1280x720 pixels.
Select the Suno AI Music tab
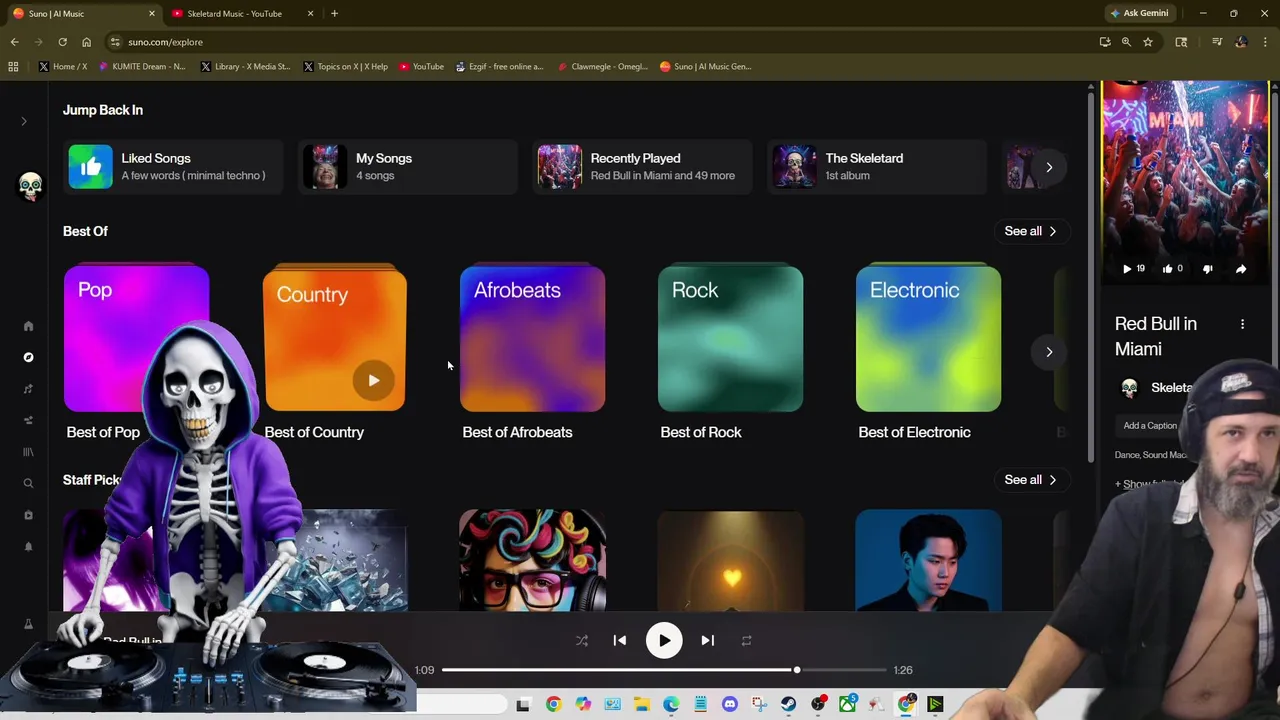(82, 13)
